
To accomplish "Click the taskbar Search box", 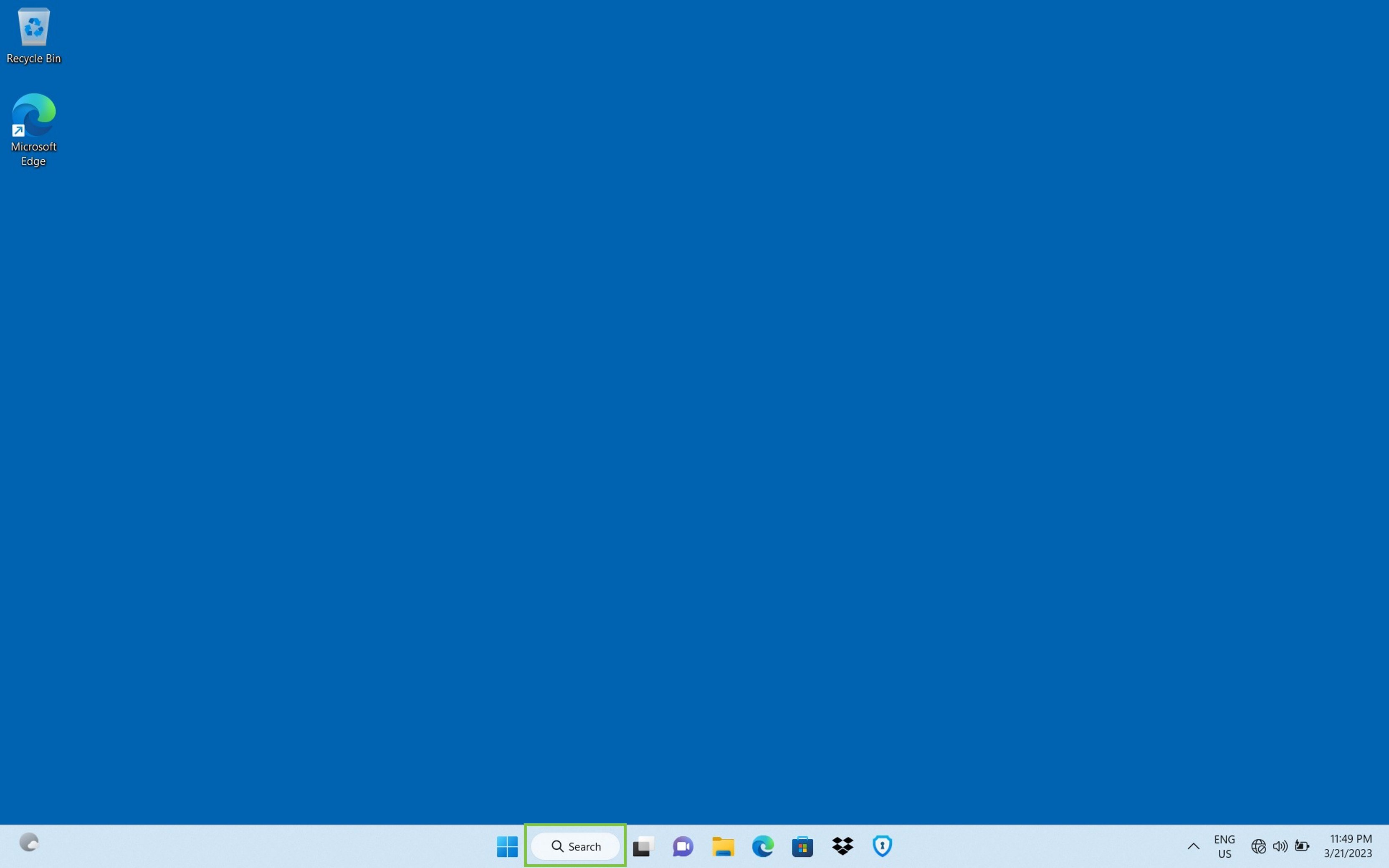I will coord(576,846).
